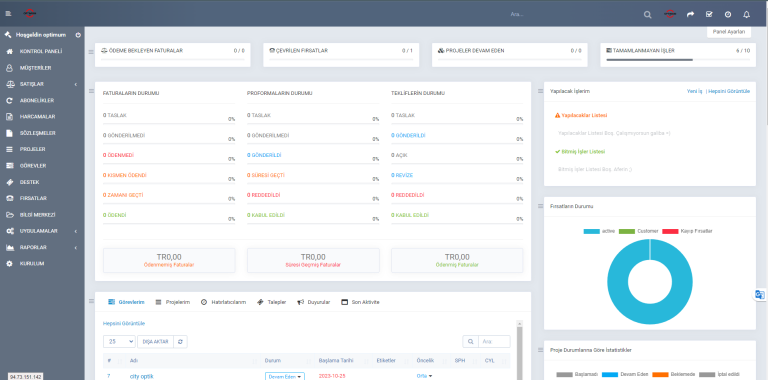The width and height of the screenshot is (768, 380).
Task: Switch to the Projelerim tab
Action: (172, 302)
